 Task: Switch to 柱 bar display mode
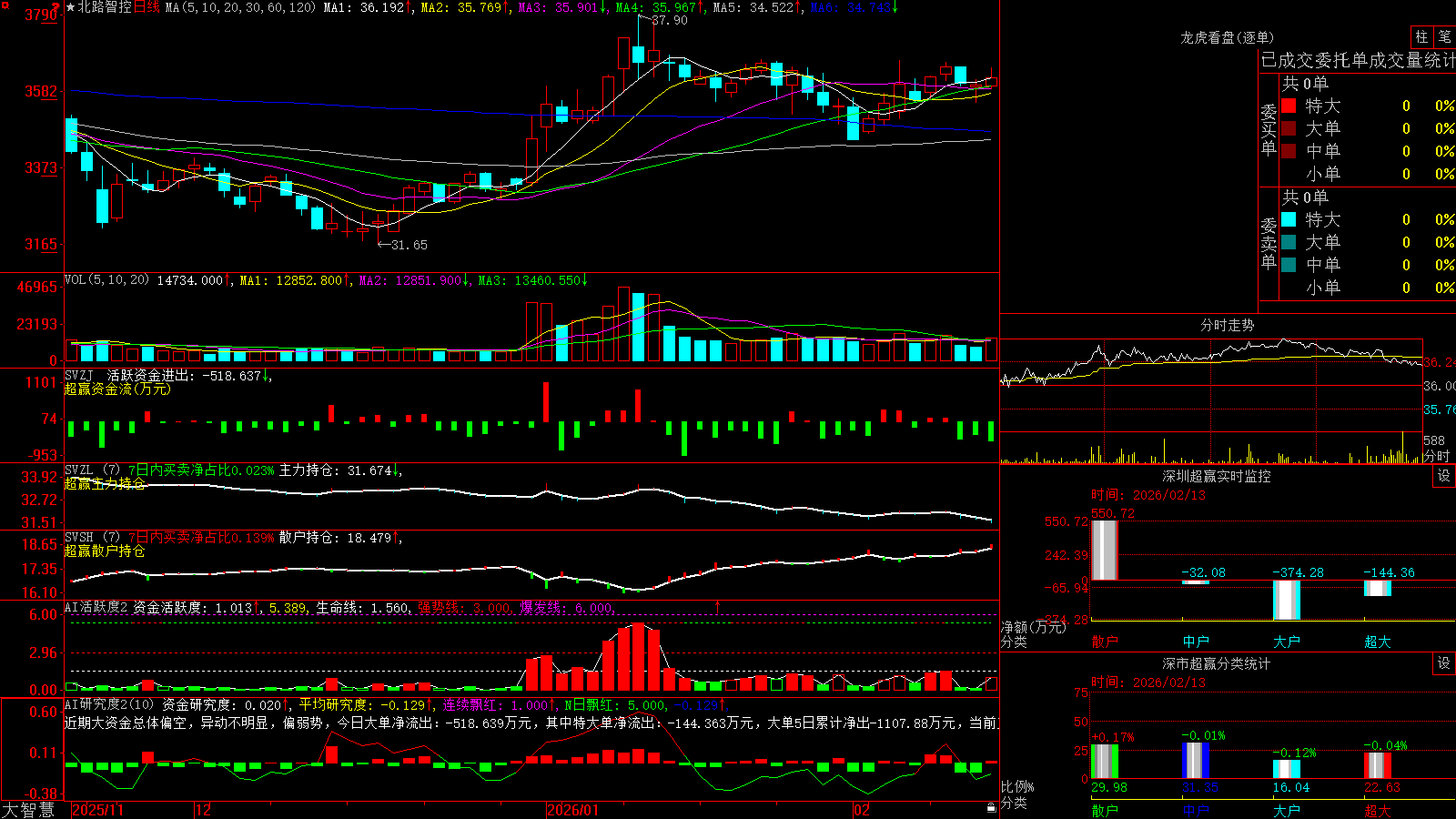pyautogui.click(x=1421, y=36)
